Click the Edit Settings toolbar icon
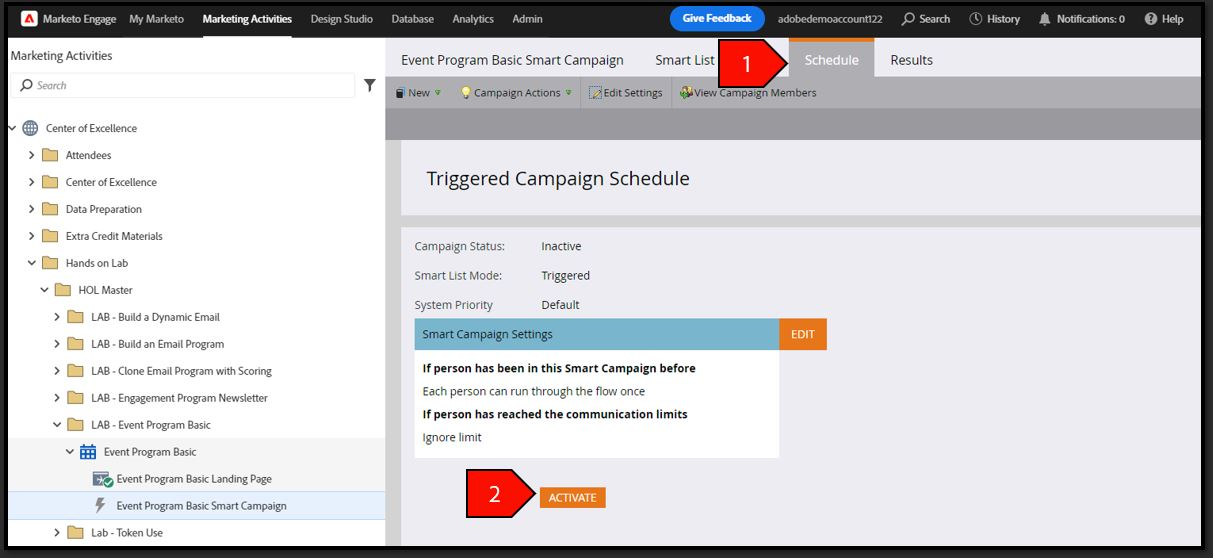The image size is (1213, 558). pos(596,93)
